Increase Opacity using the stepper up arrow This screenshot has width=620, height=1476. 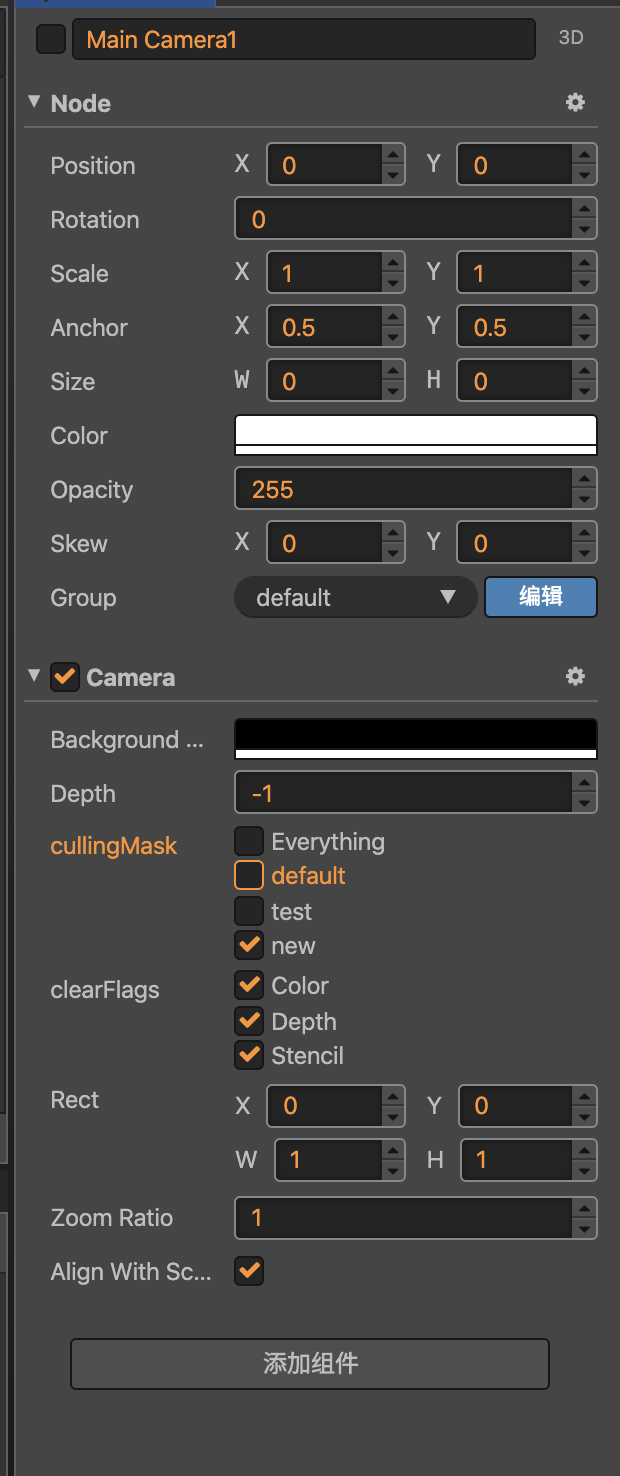pos(585,479)
